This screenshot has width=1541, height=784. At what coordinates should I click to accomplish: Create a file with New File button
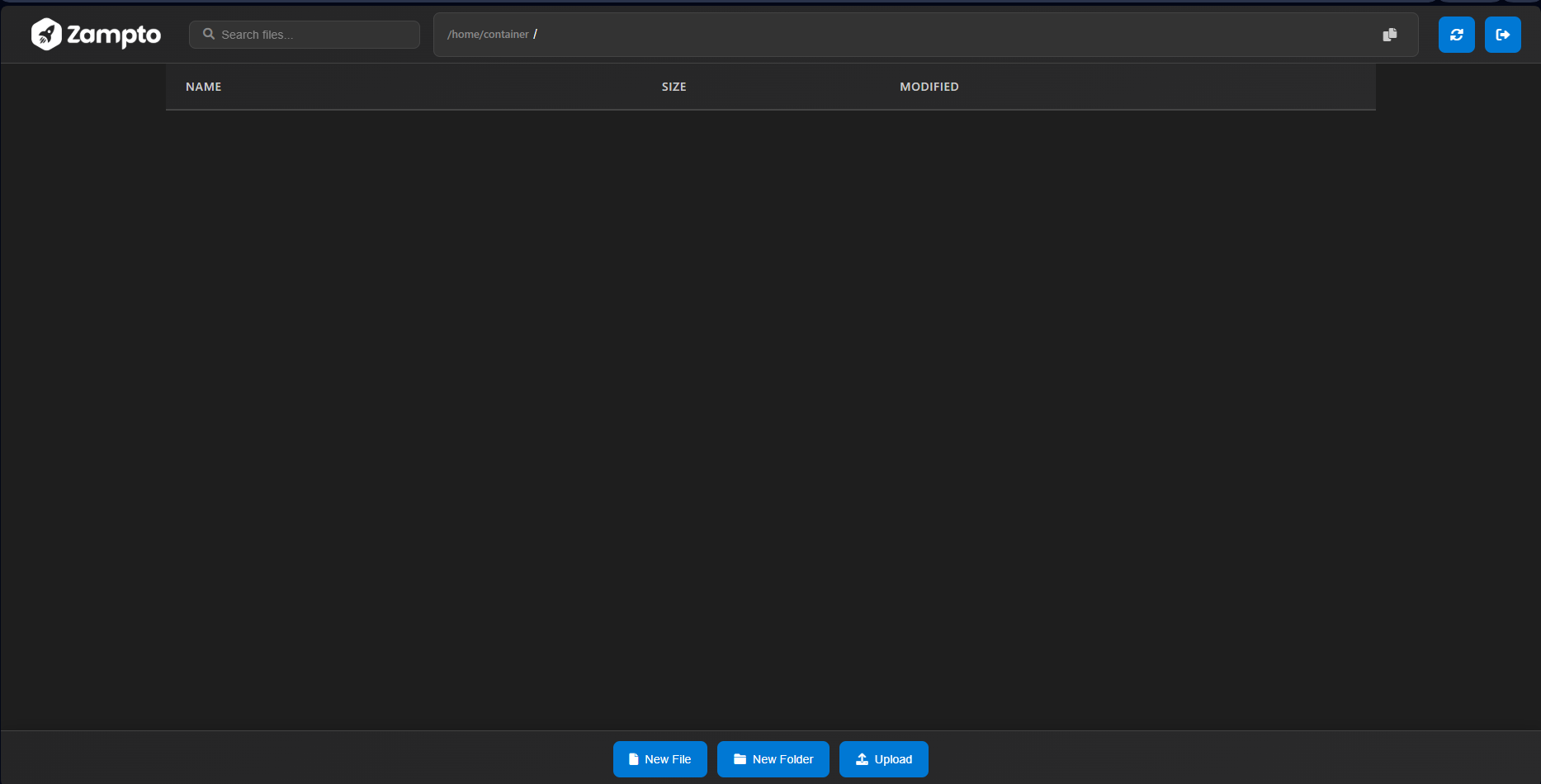(659, 758)
